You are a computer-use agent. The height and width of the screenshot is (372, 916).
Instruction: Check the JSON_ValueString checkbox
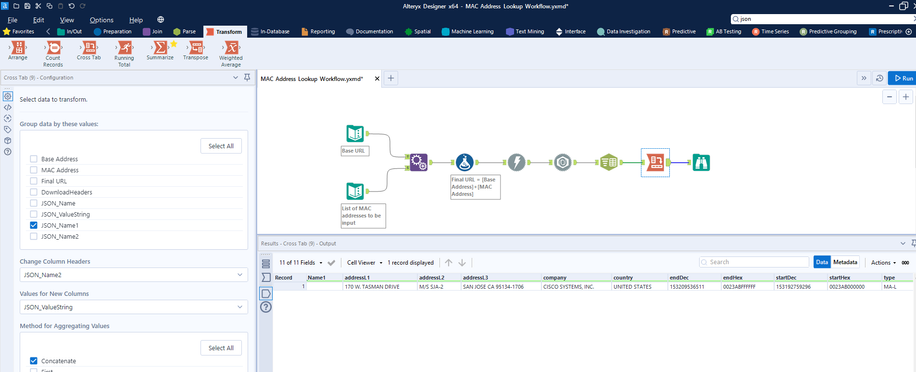pos(34,214)
